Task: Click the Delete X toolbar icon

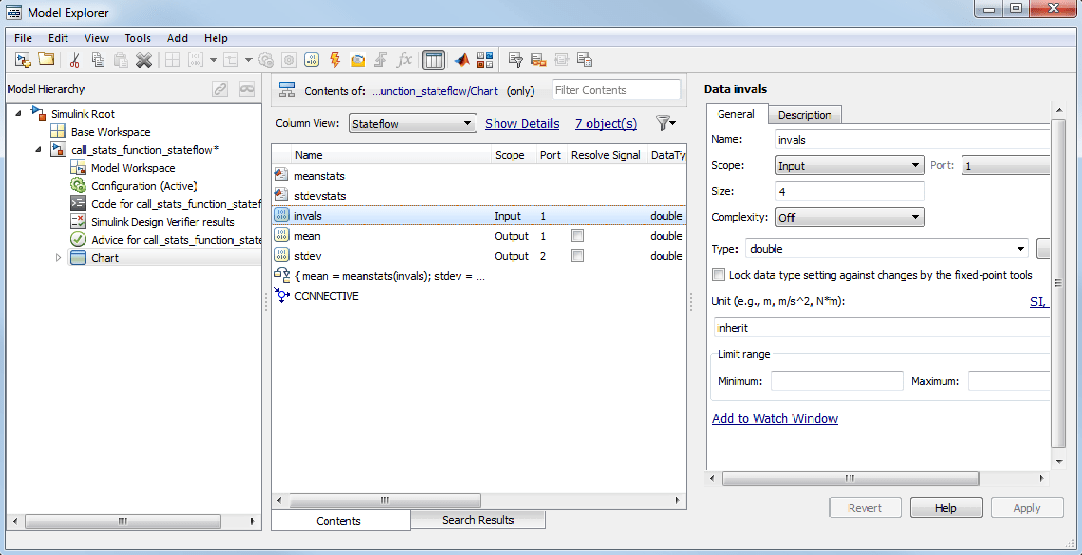Action: point(144,60)
